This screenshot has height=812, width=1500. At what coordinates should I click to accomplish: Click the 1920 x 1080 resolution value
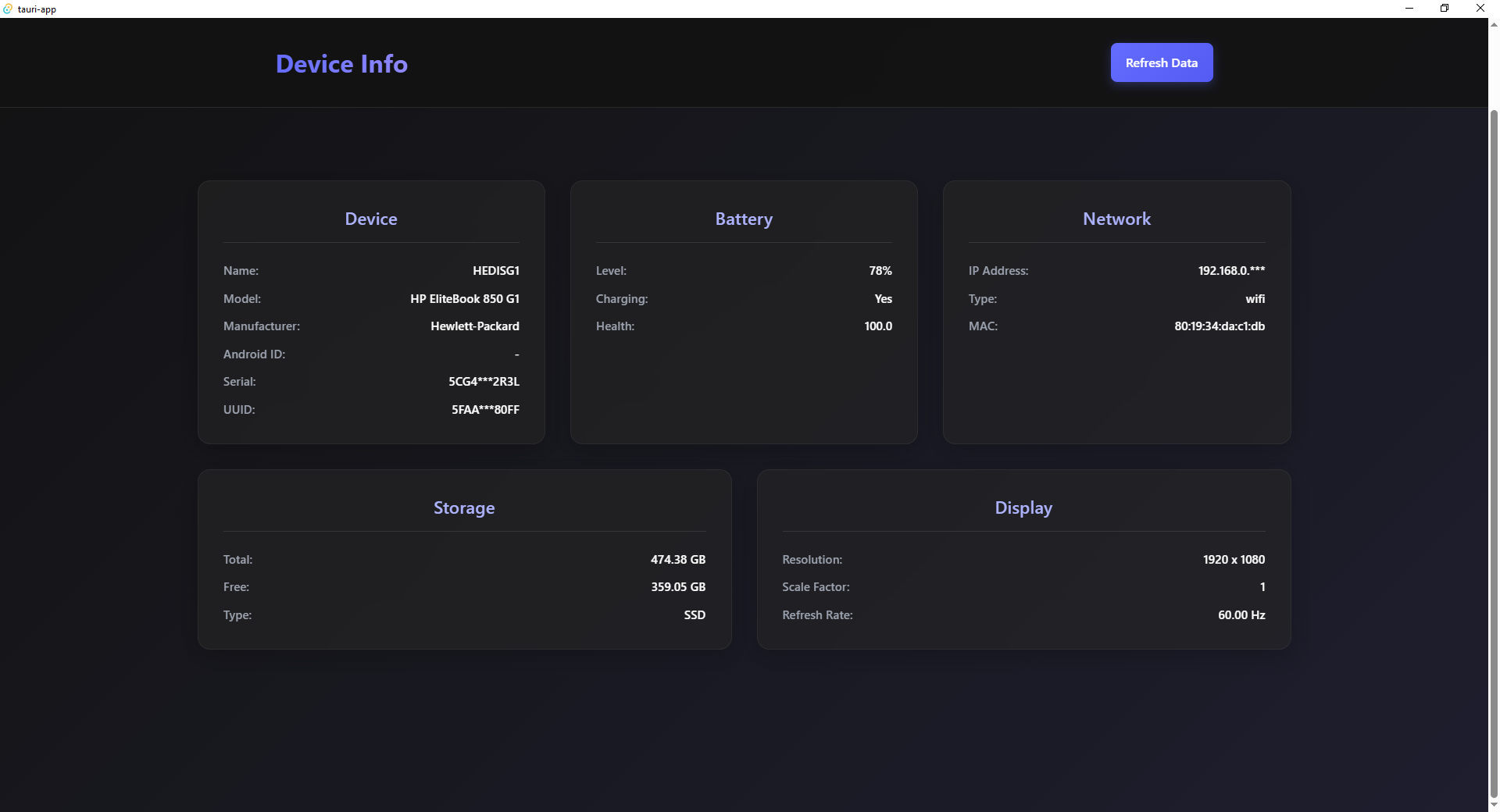(1233, 560)
